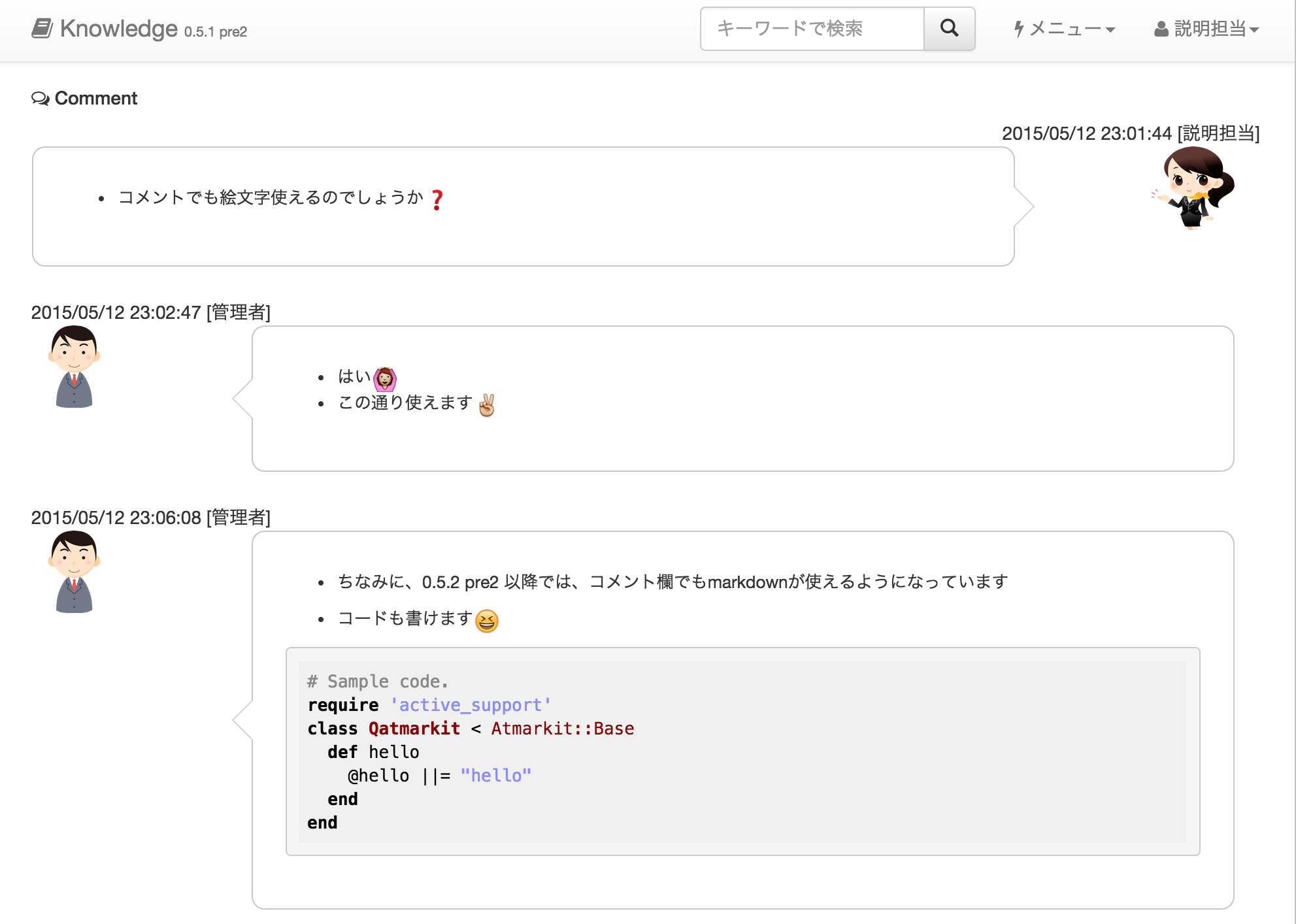Click the Knowledge brand title link
Screen dimensions: 1296x924
(x=118, y=29)
